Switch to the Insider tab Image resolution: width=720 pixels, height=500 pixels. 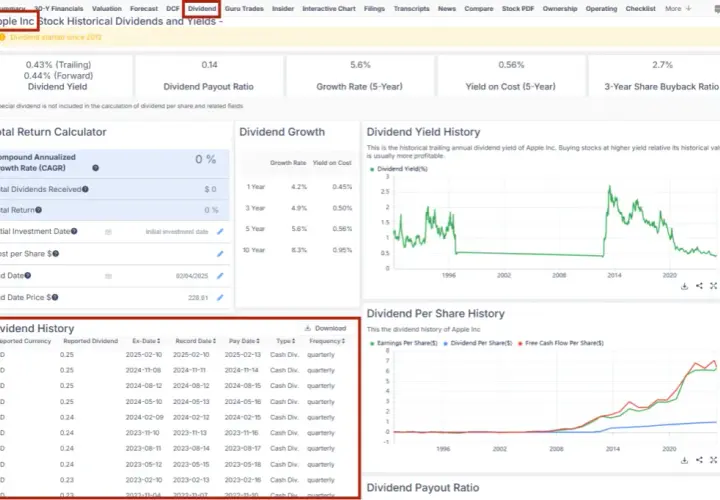click(283, 8)
